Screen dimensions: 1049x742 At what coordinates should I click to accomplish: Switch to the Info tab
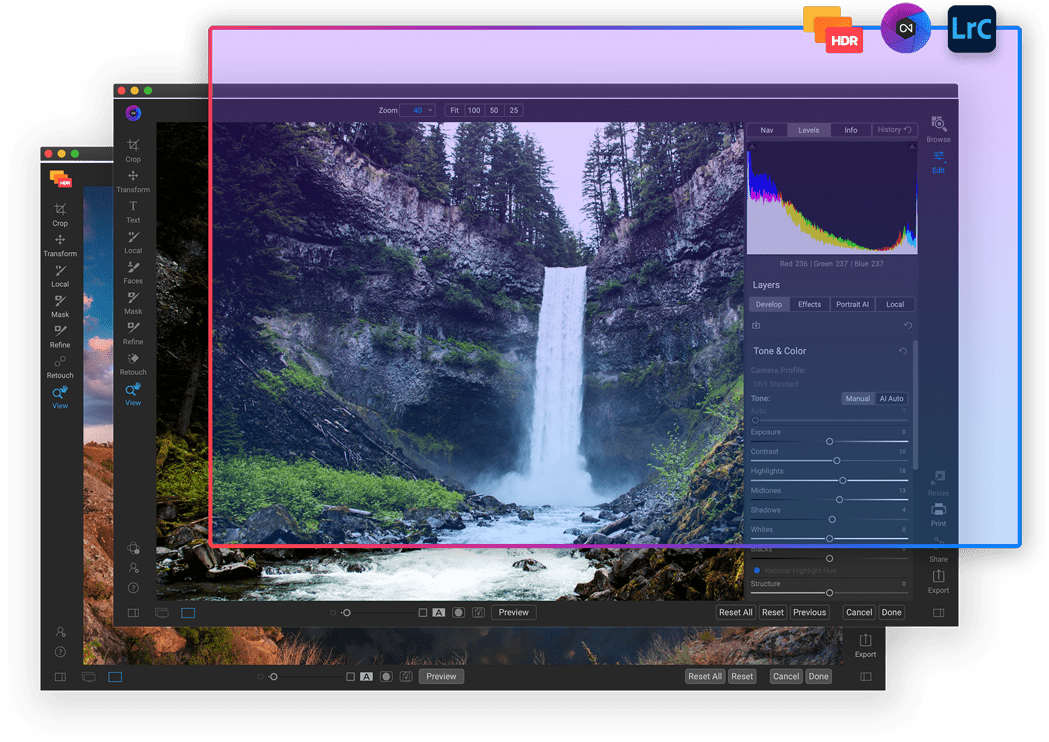[x=850, y=130]
